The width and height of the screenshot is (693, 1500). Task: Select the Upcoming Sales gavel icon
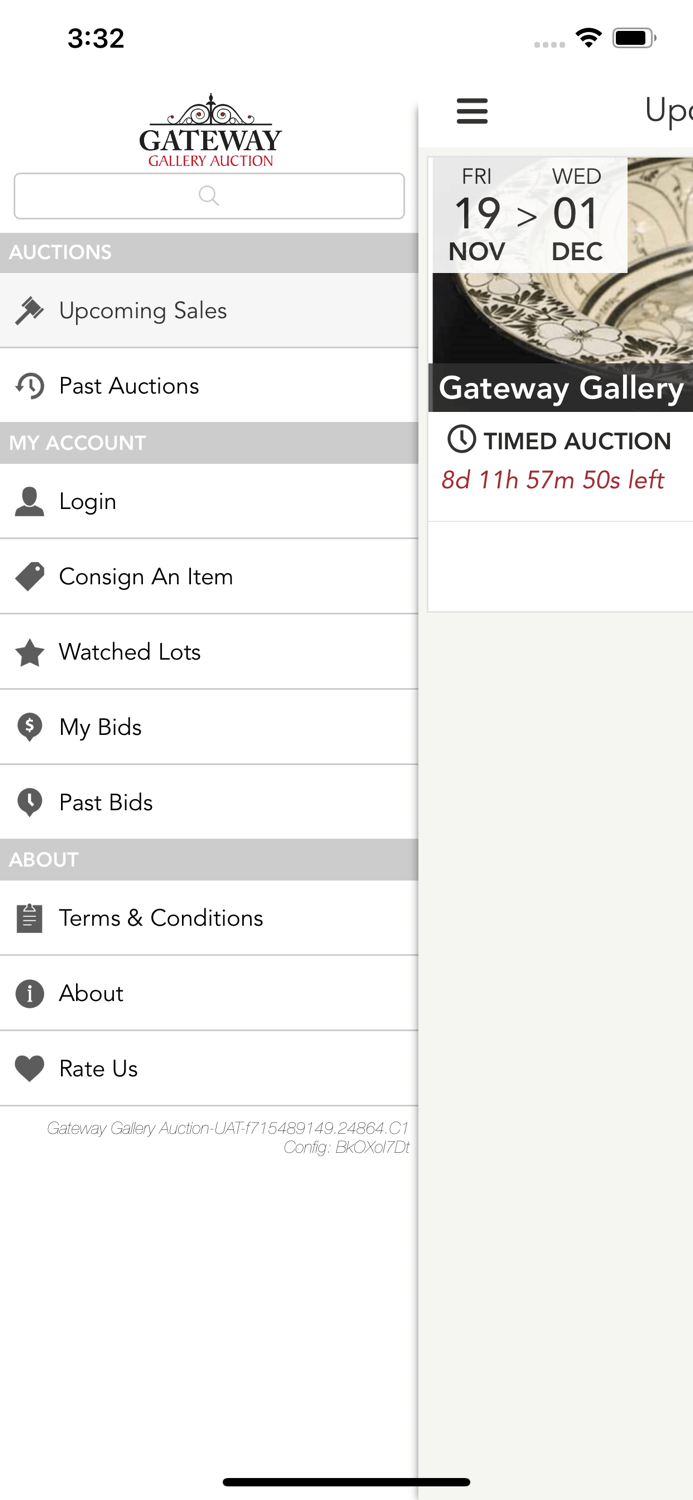point(31,310)
